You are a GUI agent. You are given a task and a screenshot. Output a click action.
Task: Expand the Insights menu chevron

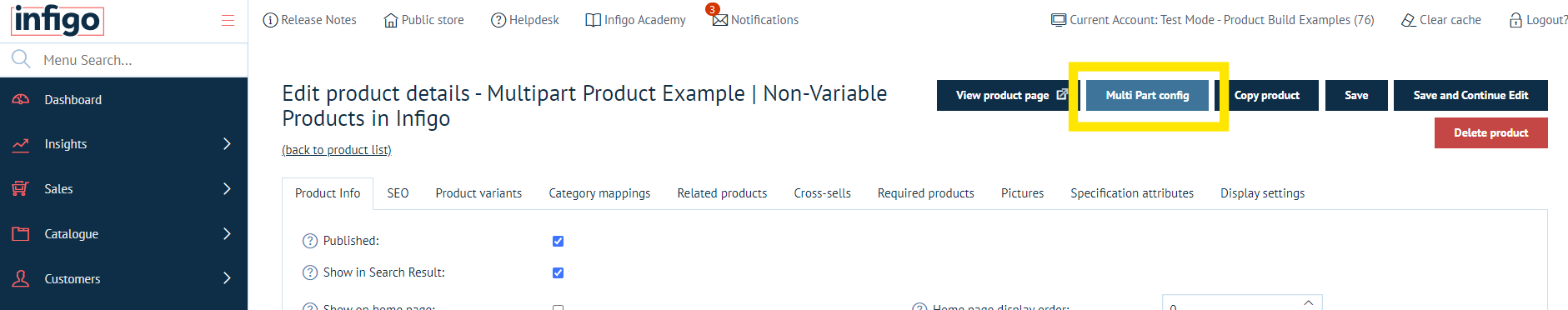[x=227, y=144]
